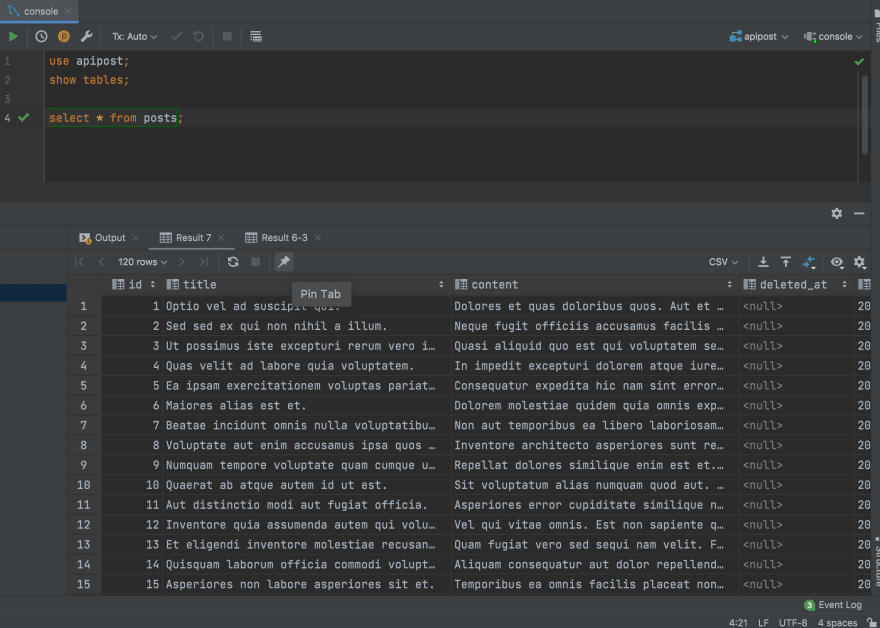Open the Tx: Auto transaction dropdown
Screen dimensions: 880x628
(134, 36)
